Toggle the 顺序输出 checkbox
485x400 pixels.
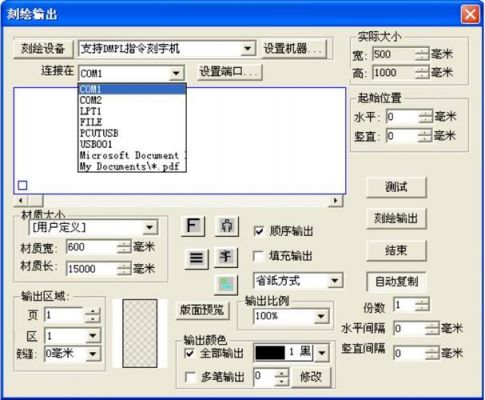click(259, 231)
